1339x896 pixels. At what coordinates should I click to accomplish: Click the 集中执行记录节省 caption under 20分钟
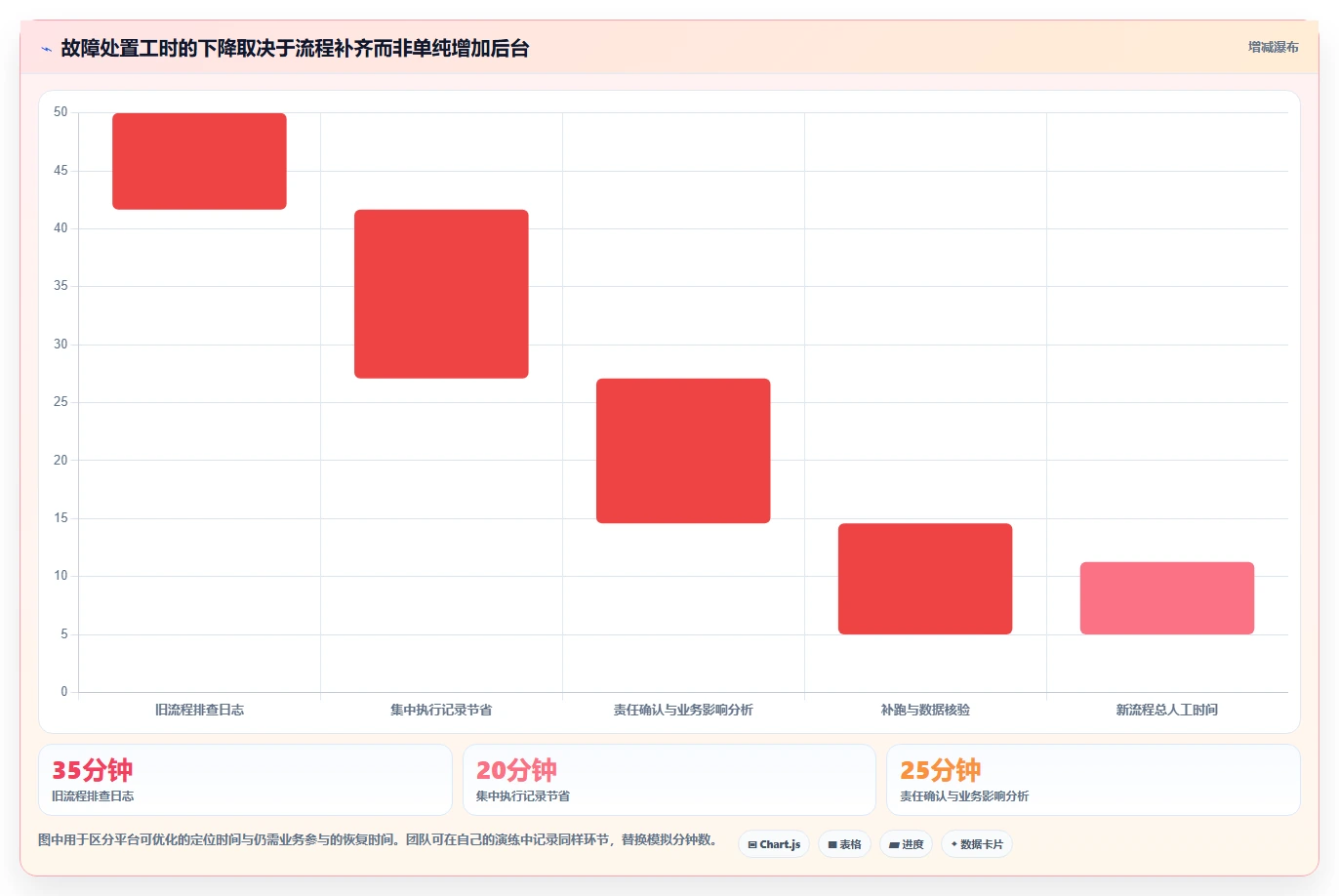pos(523,796)
